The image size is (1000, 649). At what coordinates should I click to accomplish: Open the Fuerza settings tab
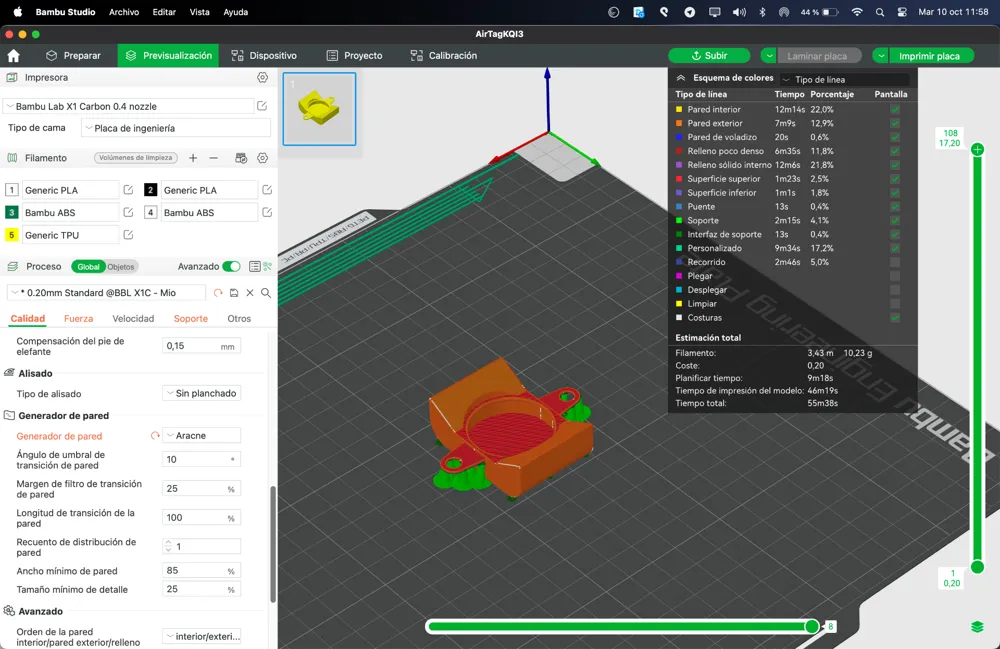(78, 318)
